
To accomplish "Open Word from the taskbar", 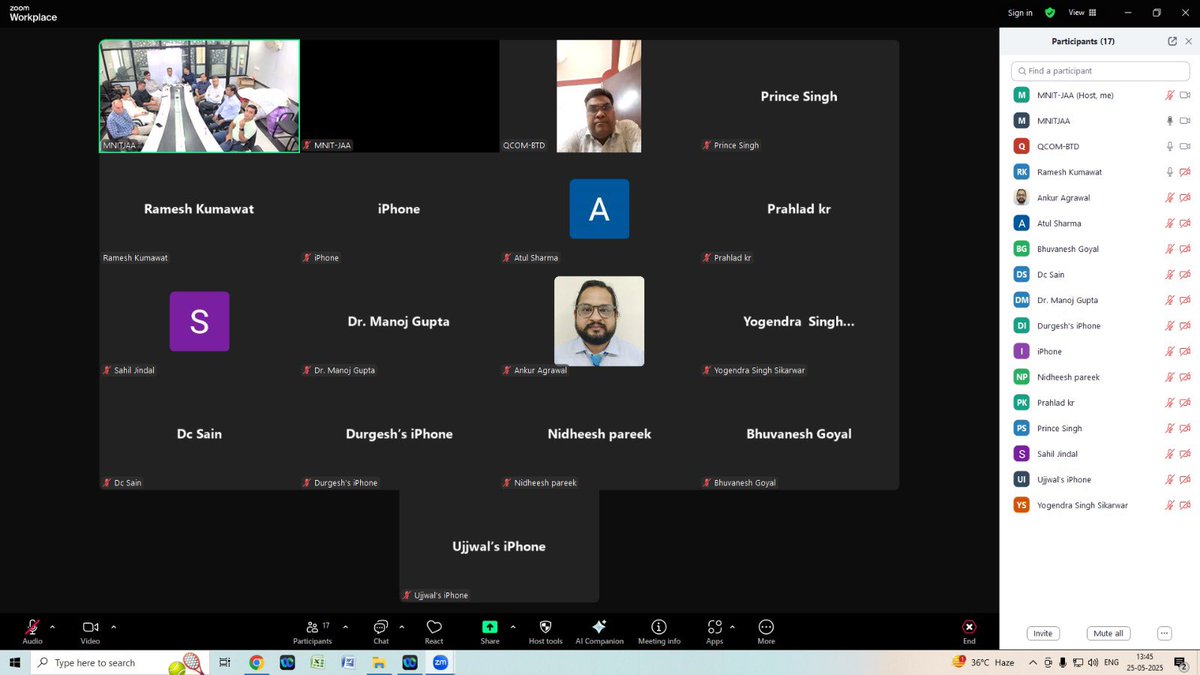I will (348, 662).
